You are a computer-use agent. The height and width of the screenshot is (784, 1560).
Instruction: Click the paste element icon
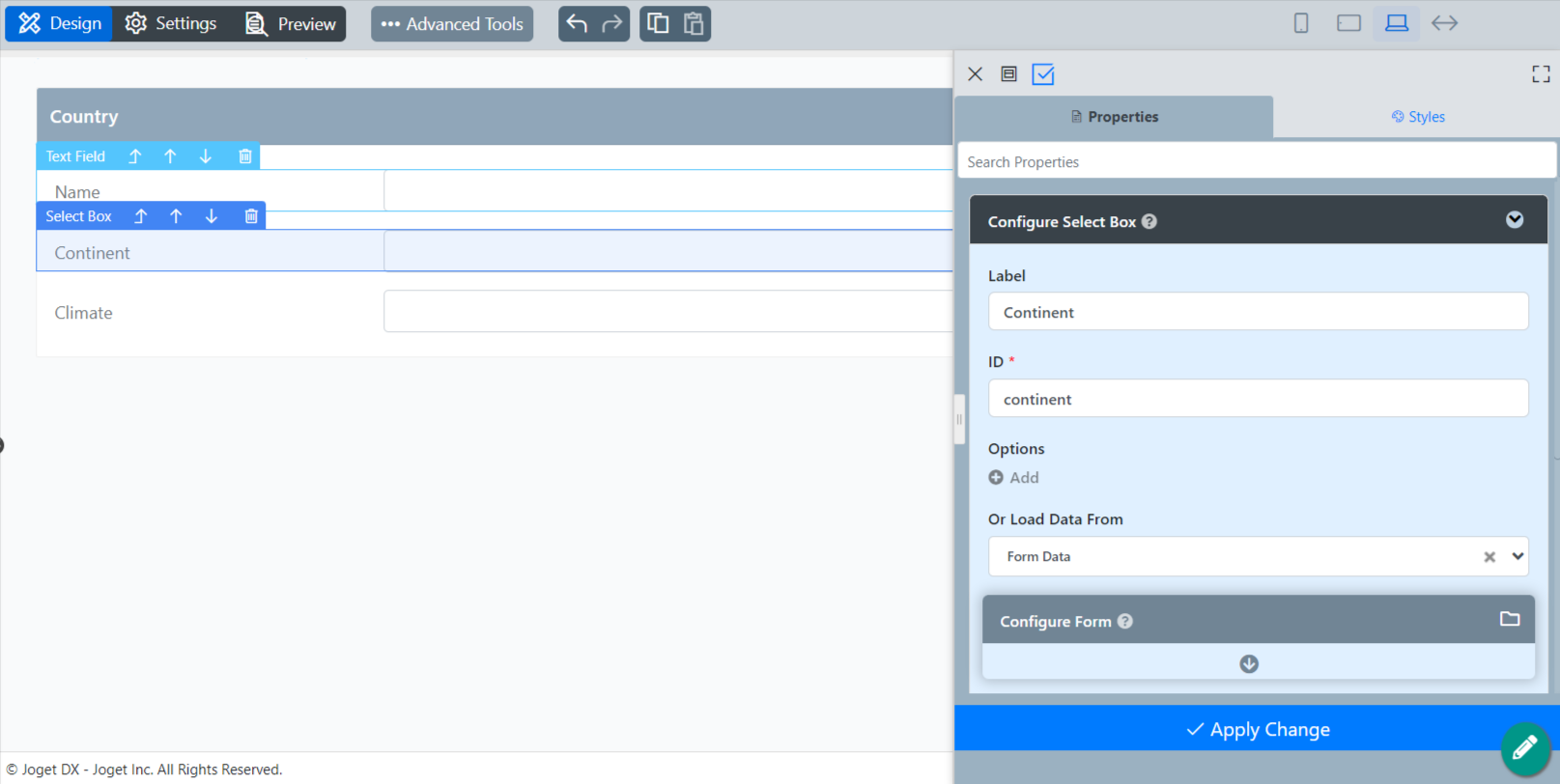point(694,23)
